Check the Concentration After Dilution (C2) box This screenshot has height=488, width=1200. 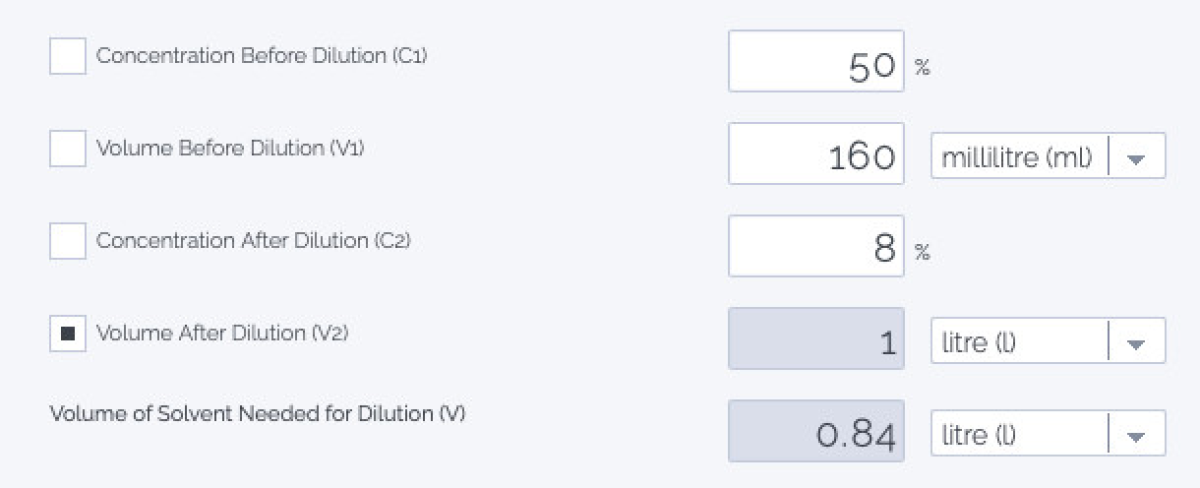[67, 241]
